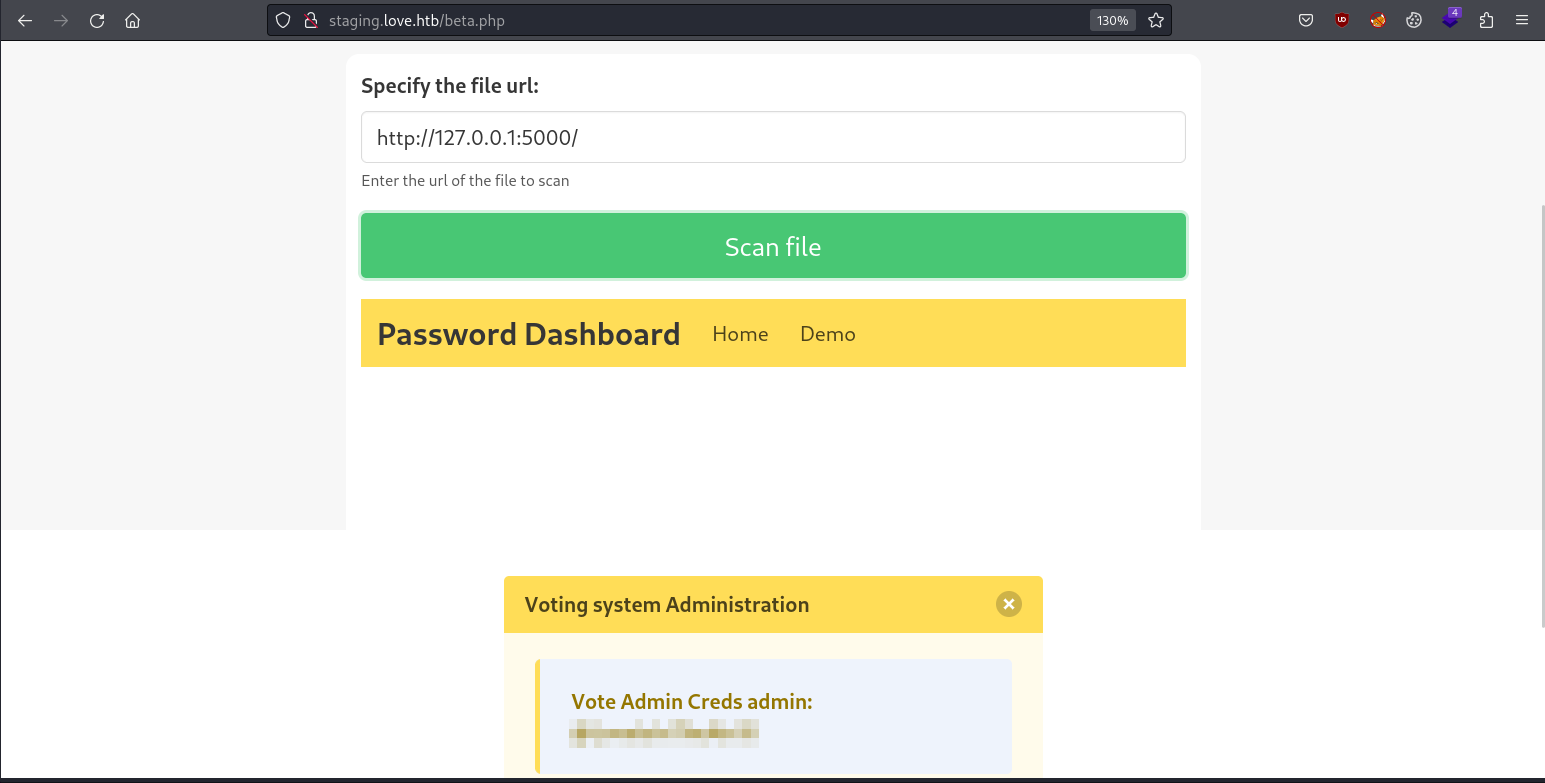Reload the beta.php page
The height and width of the screenshot is (783, 1545).
[x=96, y=20]
